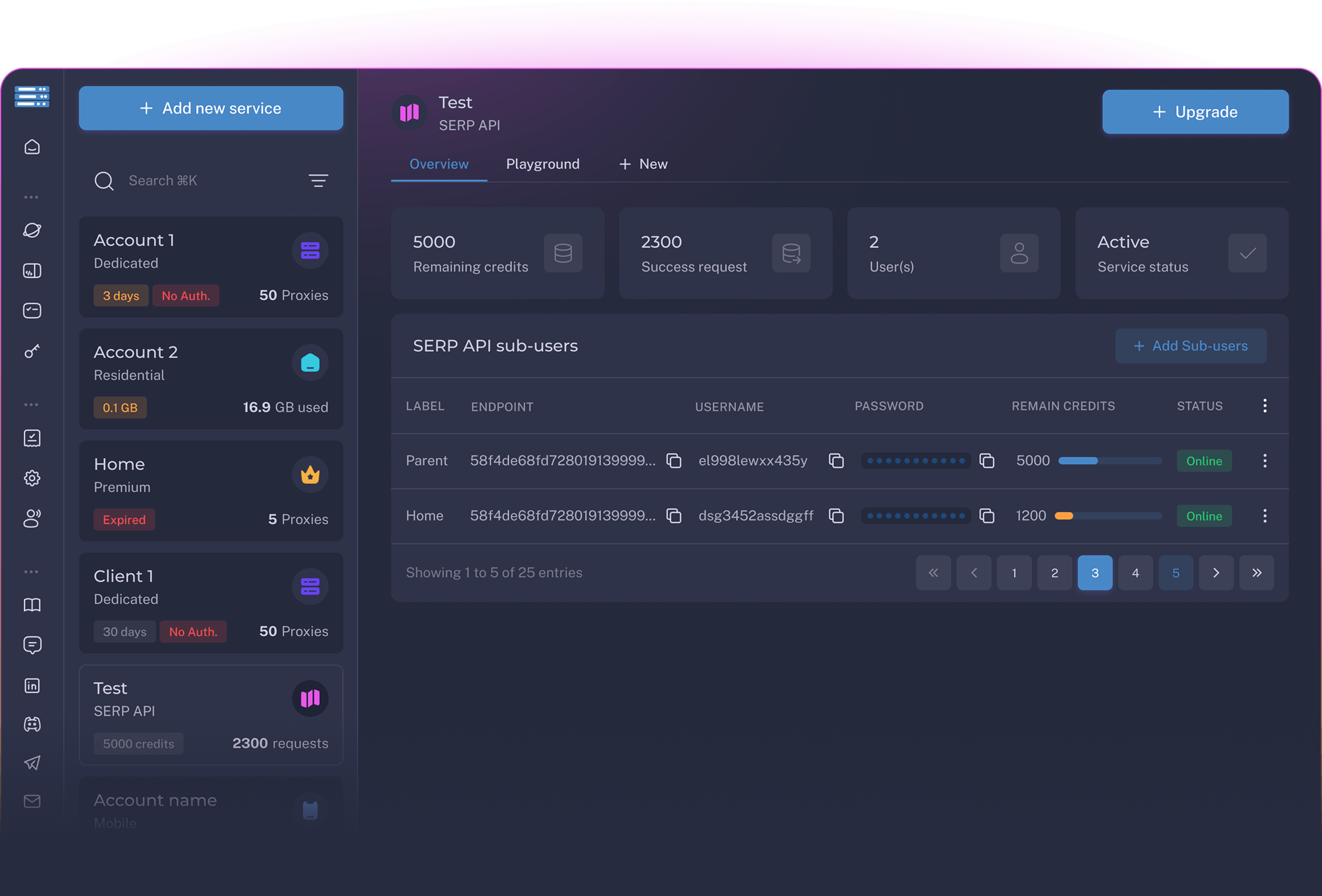
Task: Go to pagination page 4
Action: tap(1135, 573)
